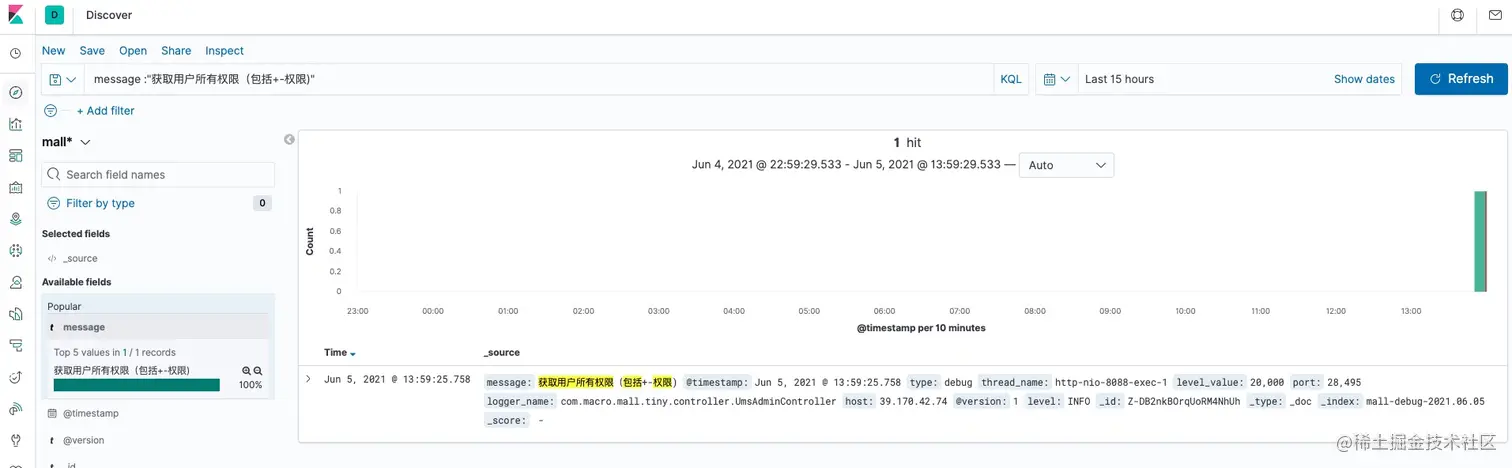The image size is (1512, 468).
Task: Toggle Filter by type options
Action: point(90,203)
